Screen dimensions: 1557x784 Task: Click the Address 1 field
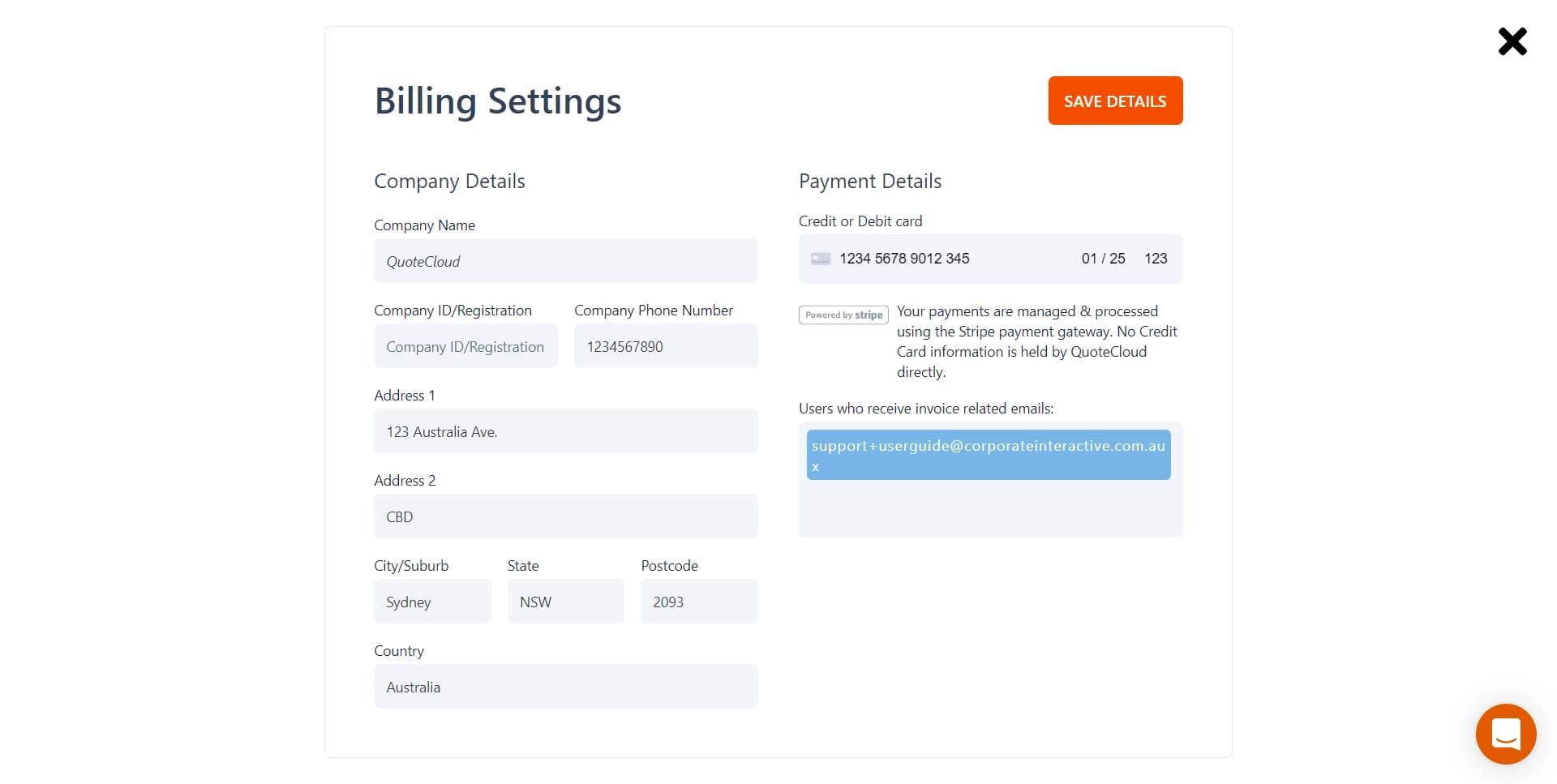(x=565, y=431)
